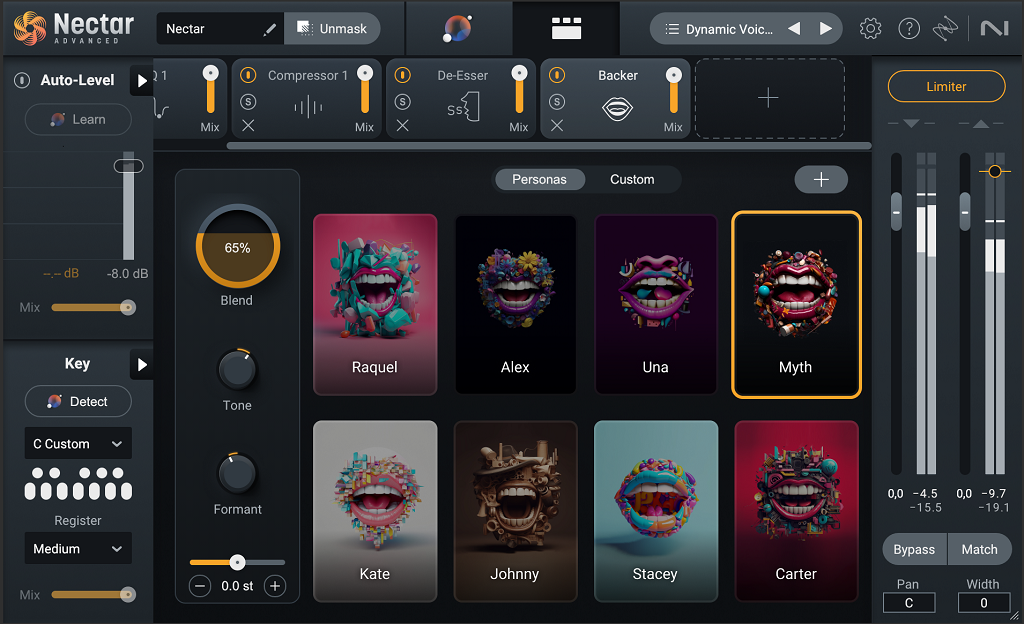1024x624 pixels.
Task: Increase pitch shift semitones plus button
Action: click(275, 586)
